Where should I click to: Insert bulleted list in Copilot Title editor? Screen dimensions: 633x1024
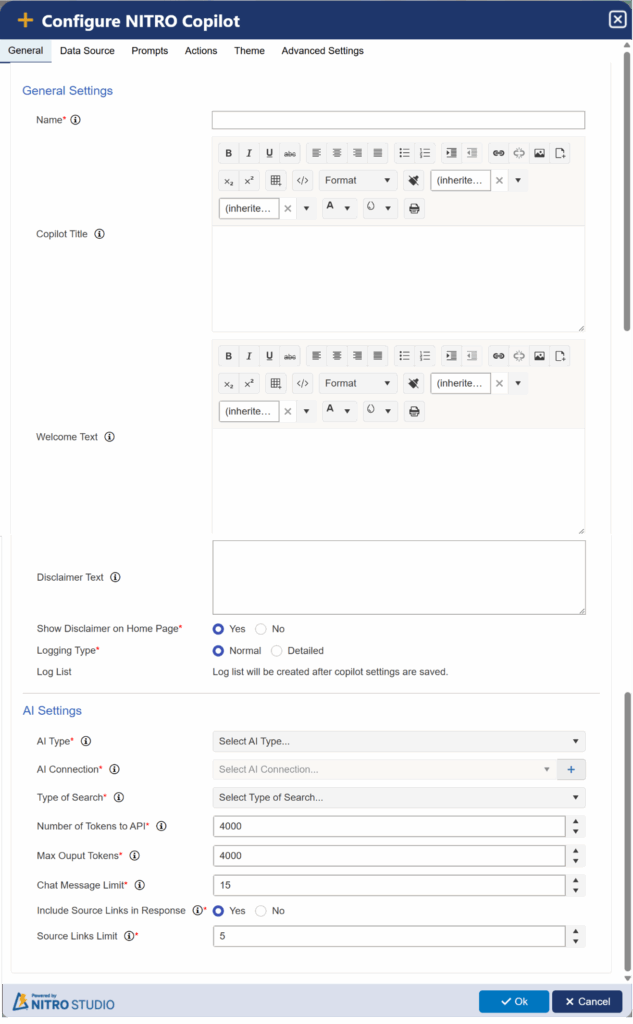click(404, 153)
